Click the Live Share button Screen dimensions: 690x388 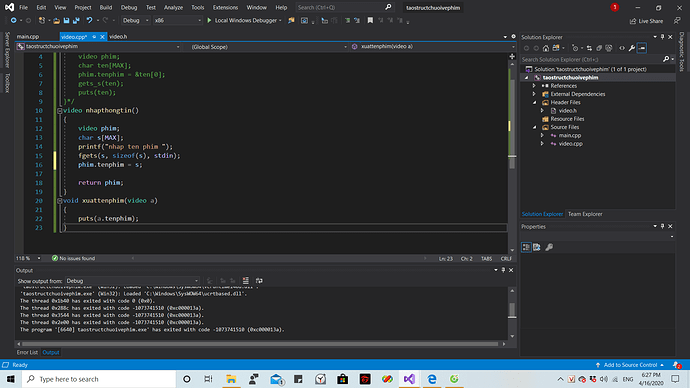[x=646, y=21]
